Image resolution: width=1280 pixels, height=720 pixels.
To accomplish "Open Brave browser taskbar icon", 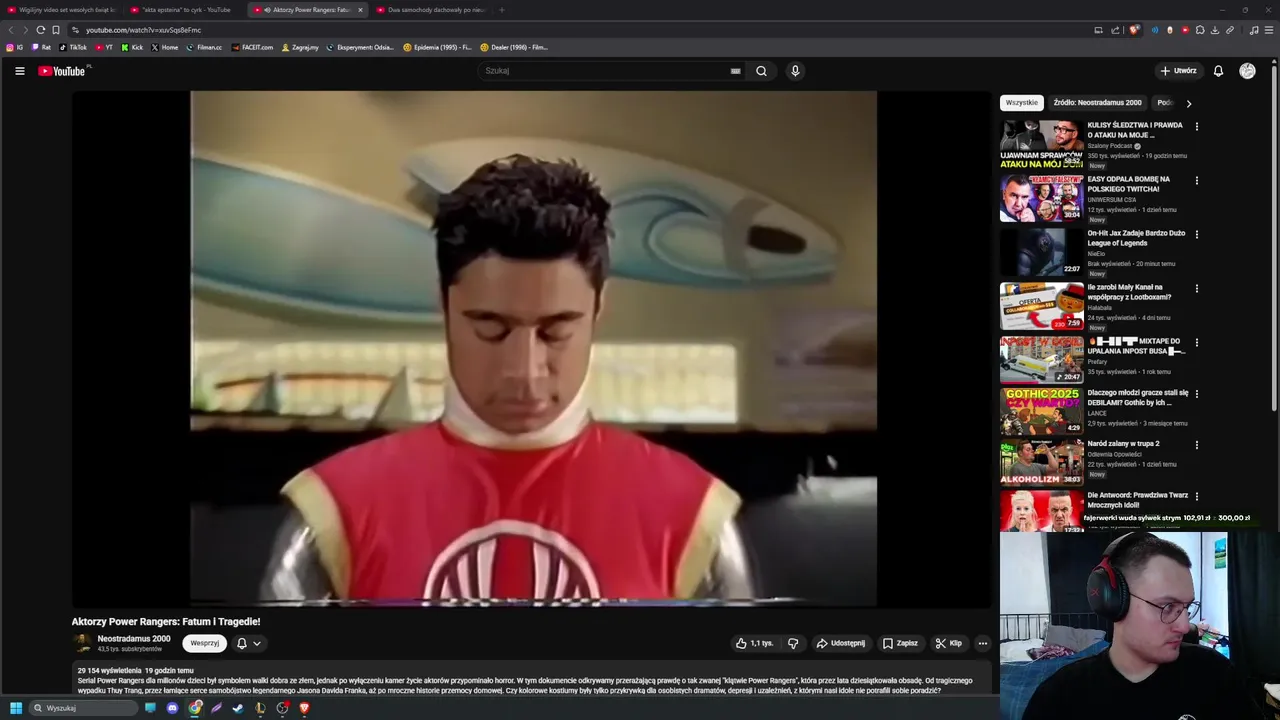I will pyautogui.click(x=304, y=708).
